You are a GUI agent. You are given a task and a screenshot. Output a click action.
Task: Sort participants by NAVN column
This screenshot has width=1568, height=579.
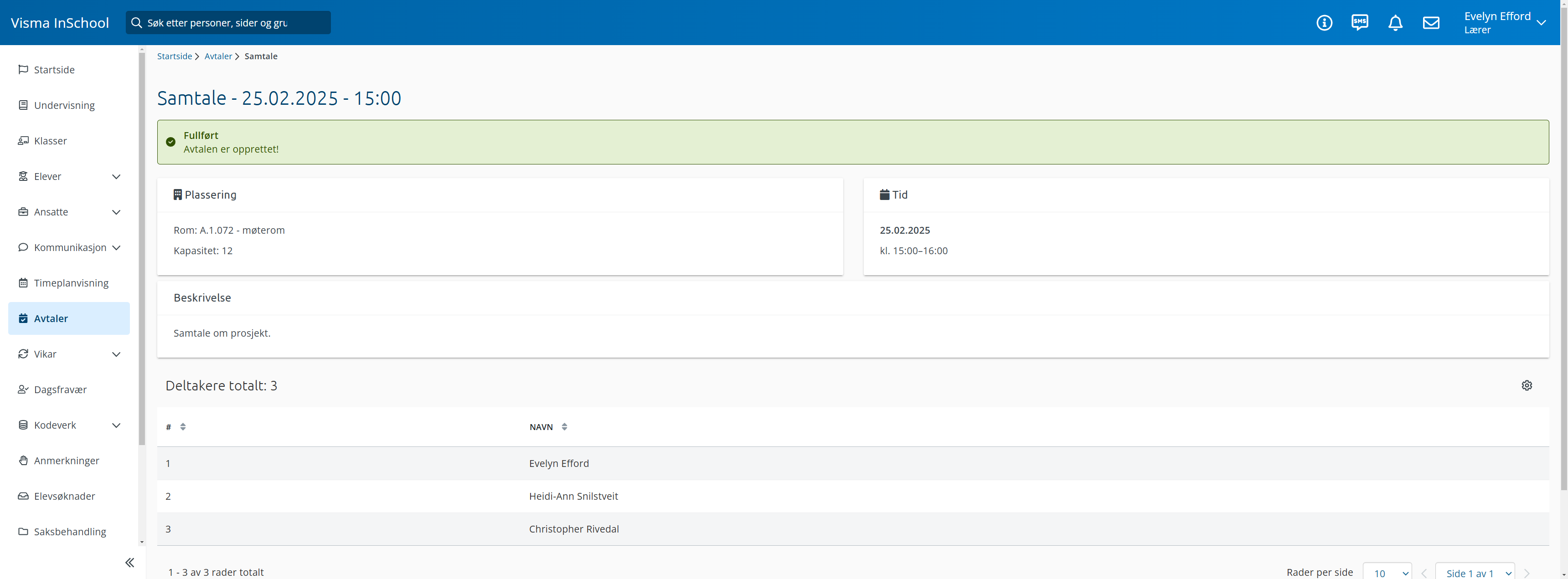click(x=564, y=427)
